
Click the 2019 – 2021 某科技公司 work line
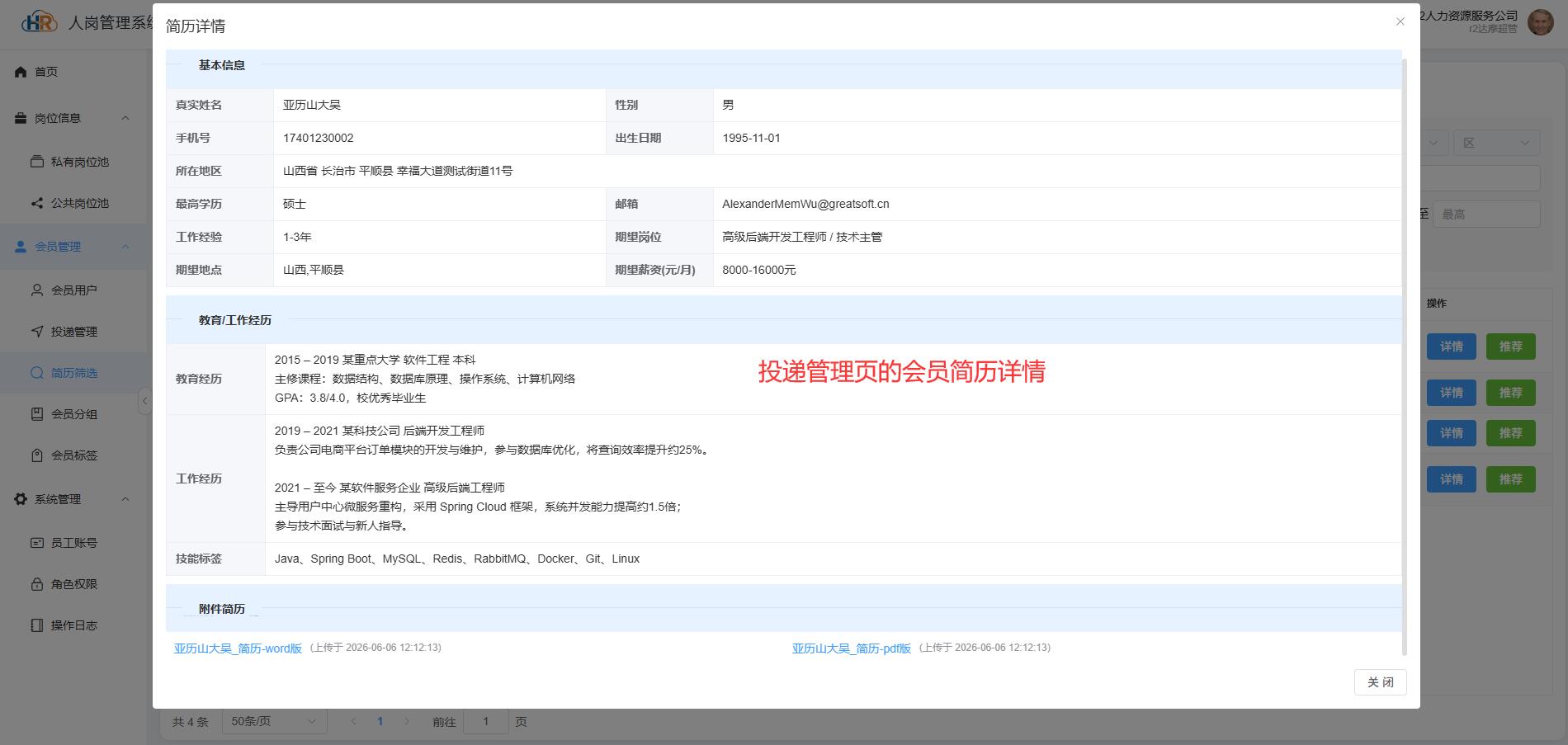click(380, 431)
